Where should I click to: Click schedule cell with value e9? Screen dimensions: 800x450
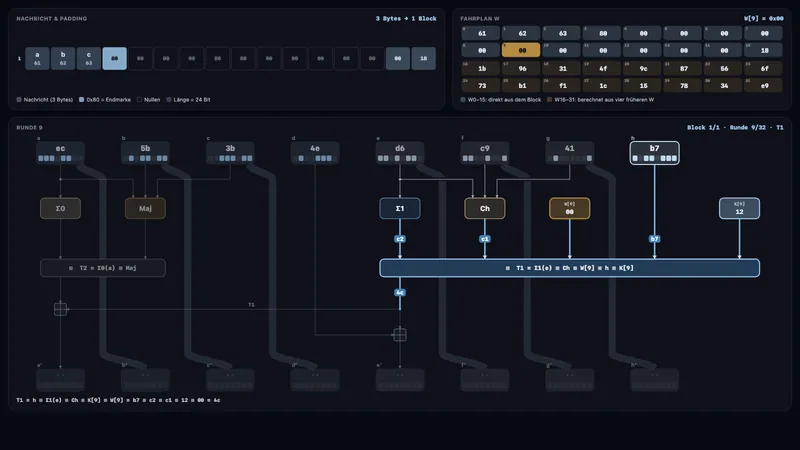click(764, 85)
